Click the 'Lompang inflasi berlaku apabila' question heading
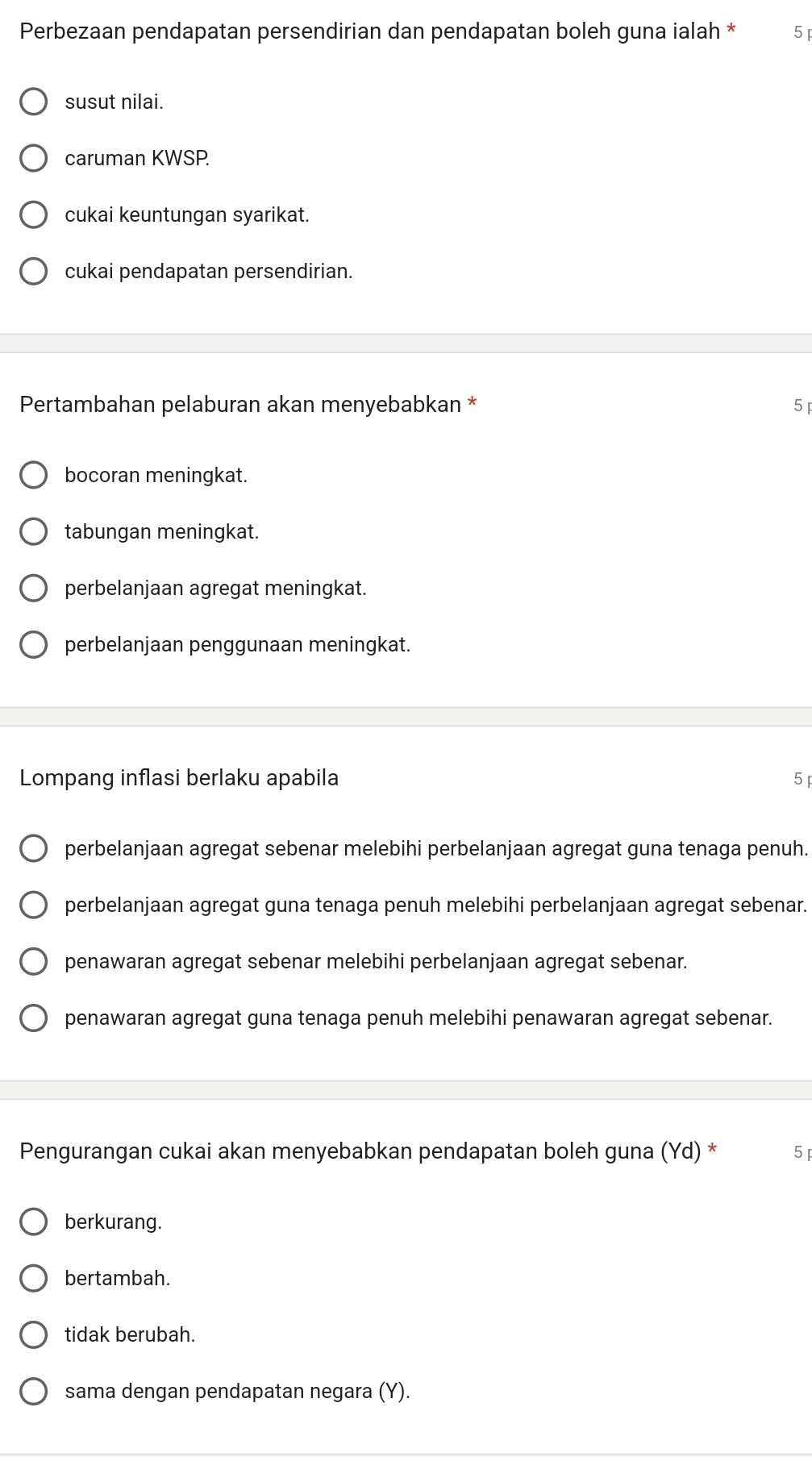812x1457 pixels. [x=179, y=778]
